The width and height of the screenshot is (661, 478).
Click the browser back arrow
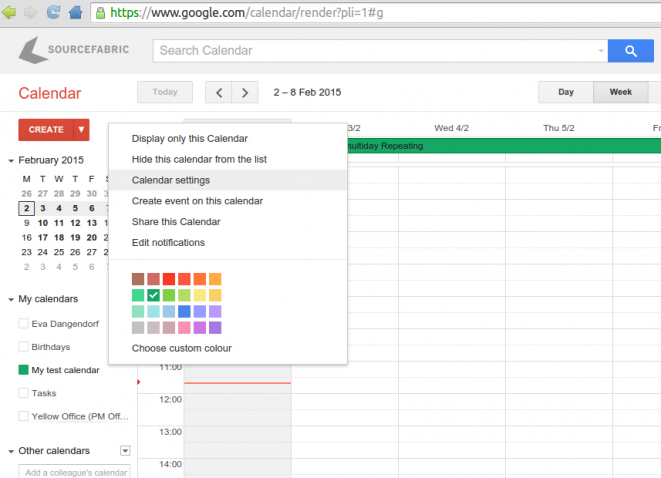[x=9, y=12]
